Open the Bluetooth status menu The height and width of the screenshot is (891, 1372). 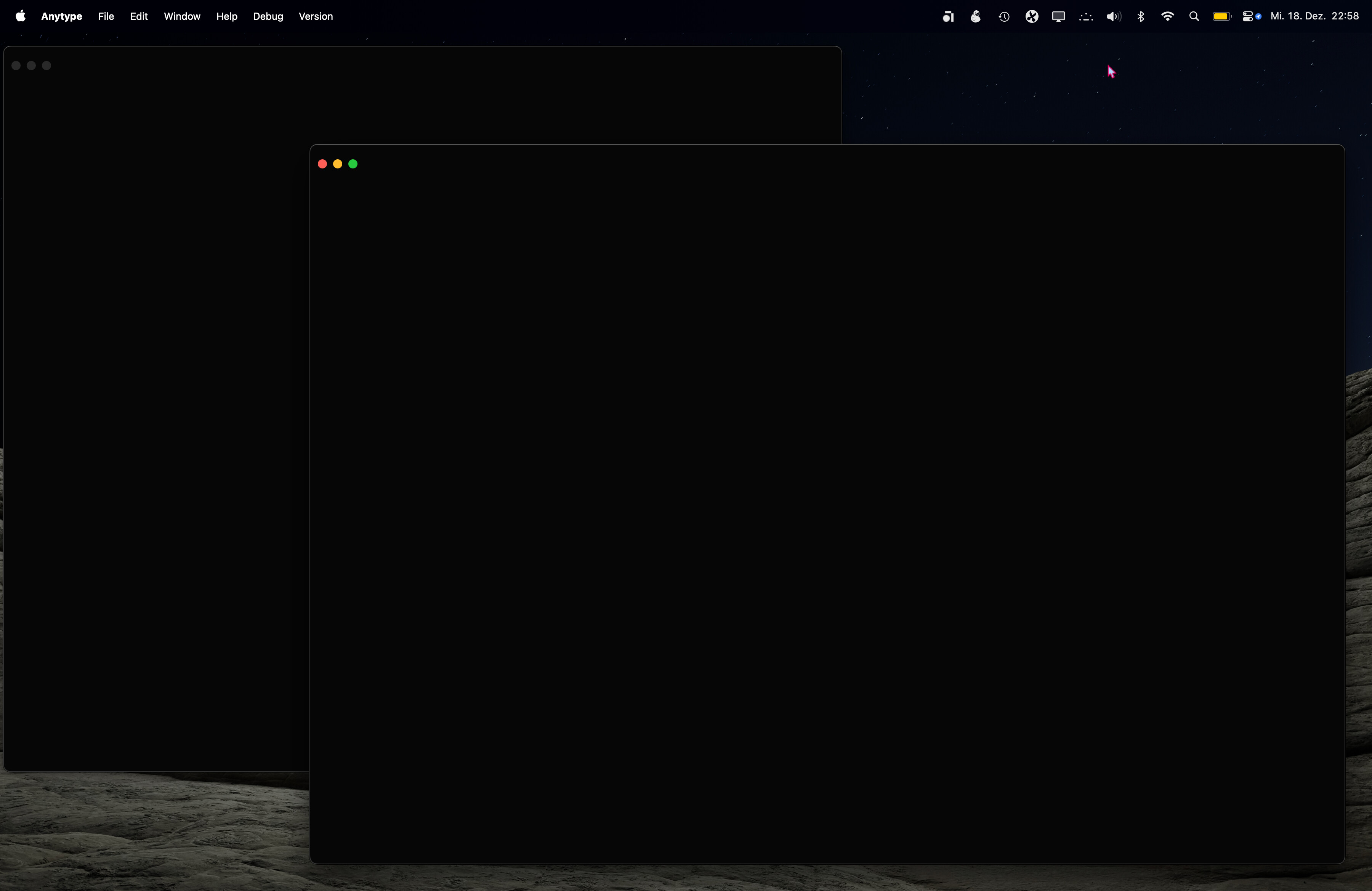click(1141, 16)
